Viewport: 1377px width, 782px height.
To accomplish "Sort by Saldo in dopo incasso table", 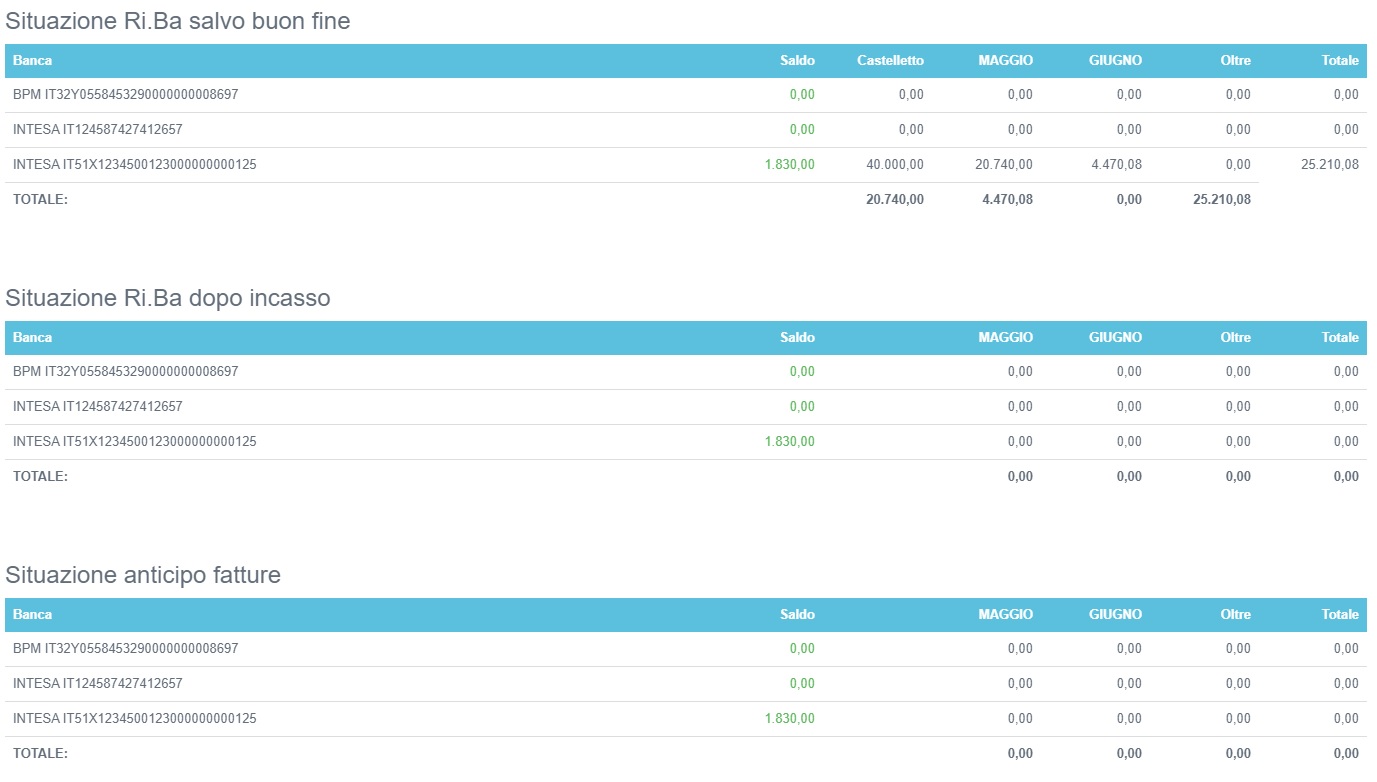I will pyautogui.click(x=797, y=338).
